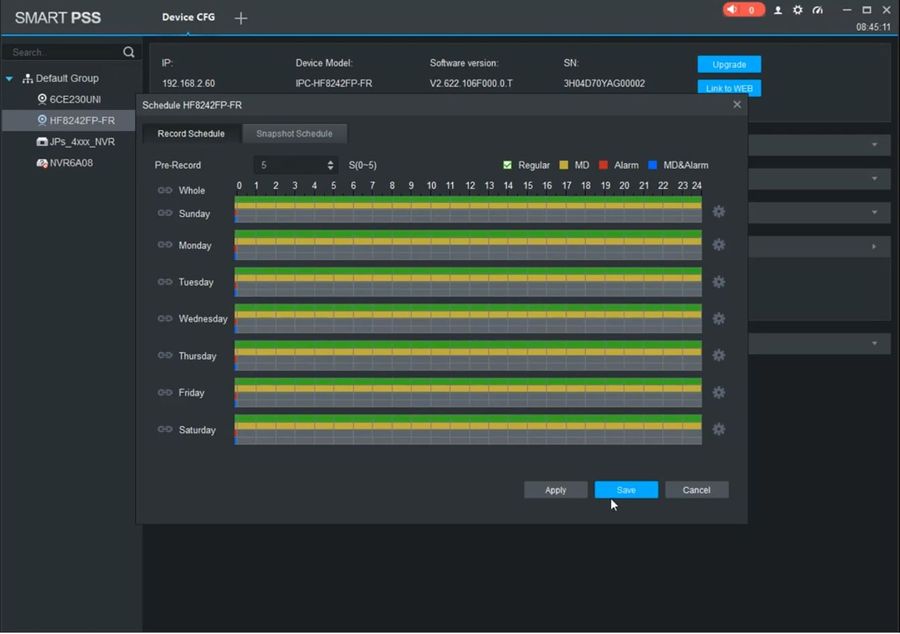Select the Record Schedule tab

pyautogui.click(x=191, y=134)
